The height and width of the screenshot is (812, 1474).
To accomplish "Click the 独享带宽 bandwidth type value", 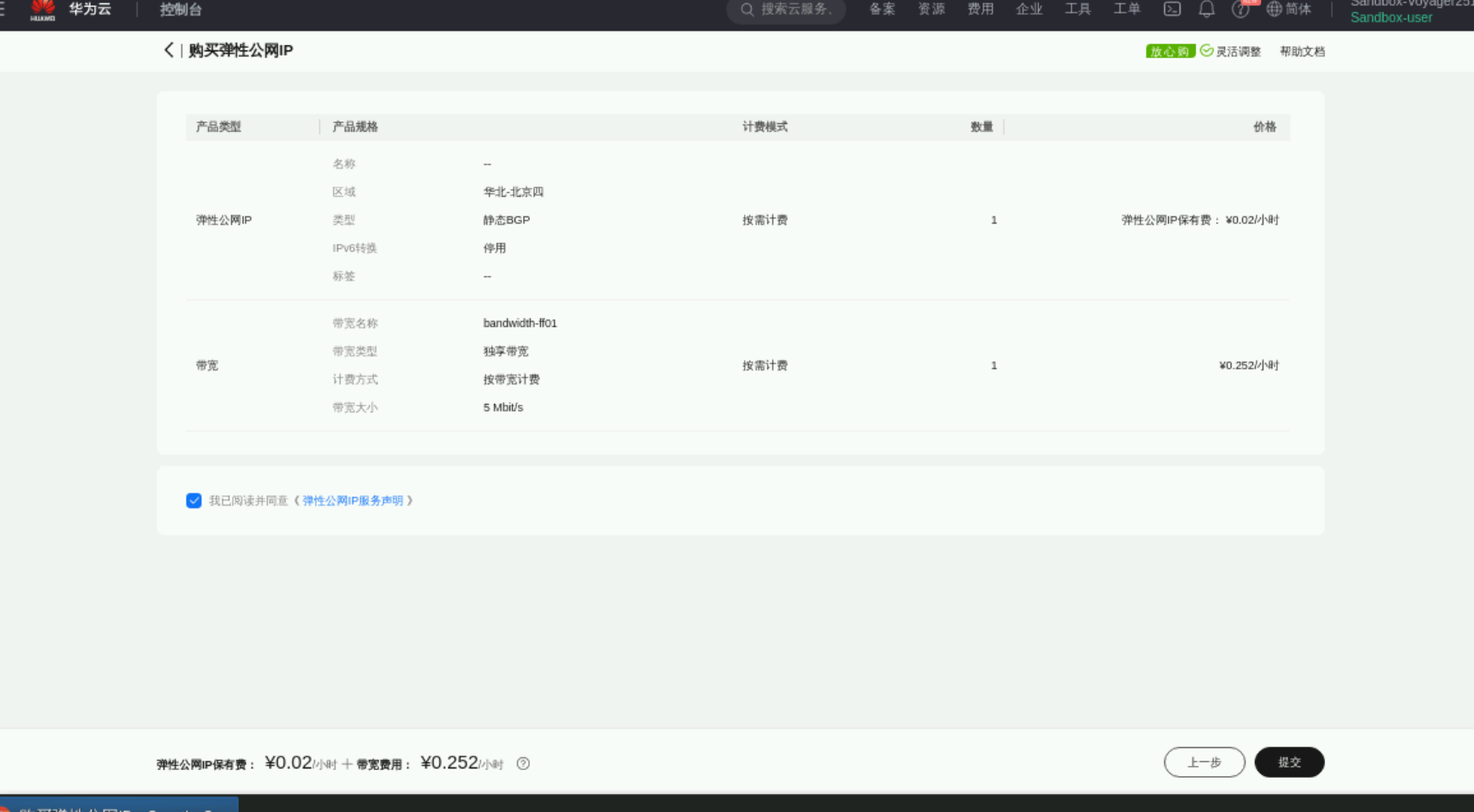I will point(506,352).
